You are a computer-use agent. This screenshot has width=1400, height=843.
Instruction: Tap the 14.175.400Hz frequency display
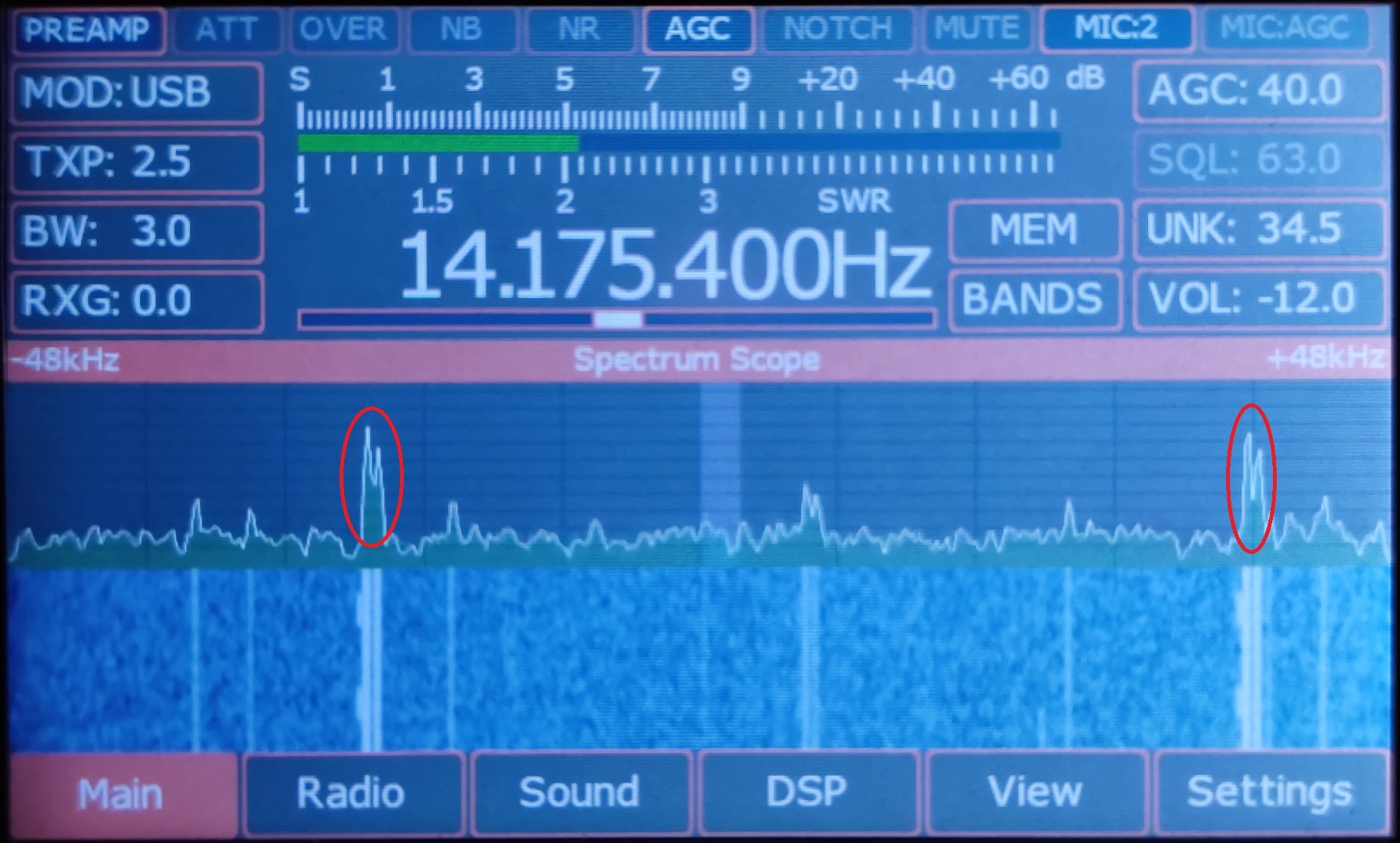pos(663,265)
